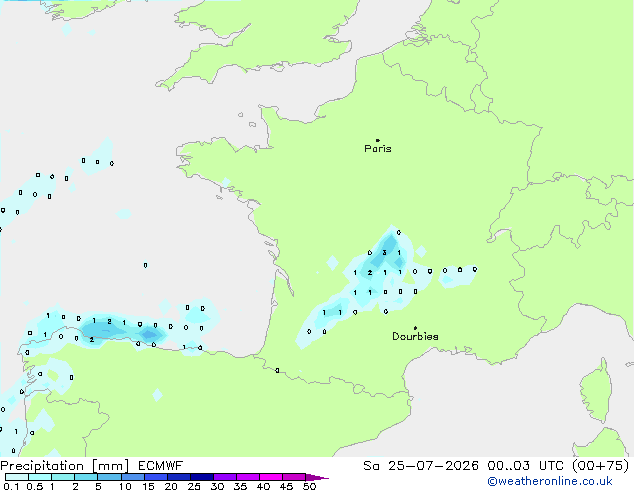Click the '50' legend scale label

click(309, 486)
